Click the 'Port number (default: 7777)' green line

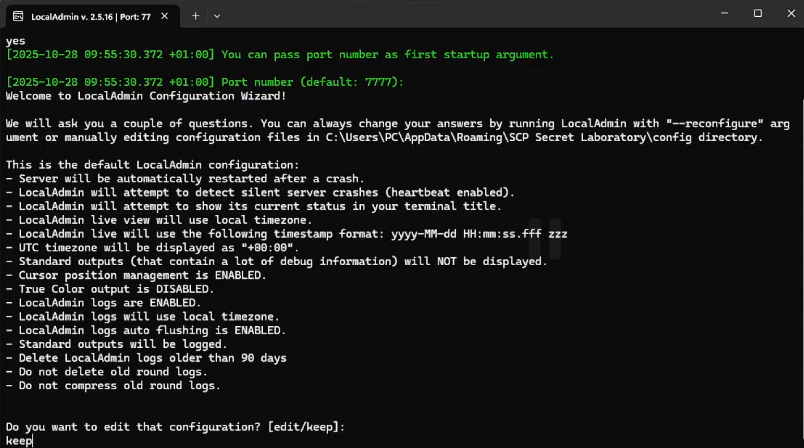[x=312, y=82]
